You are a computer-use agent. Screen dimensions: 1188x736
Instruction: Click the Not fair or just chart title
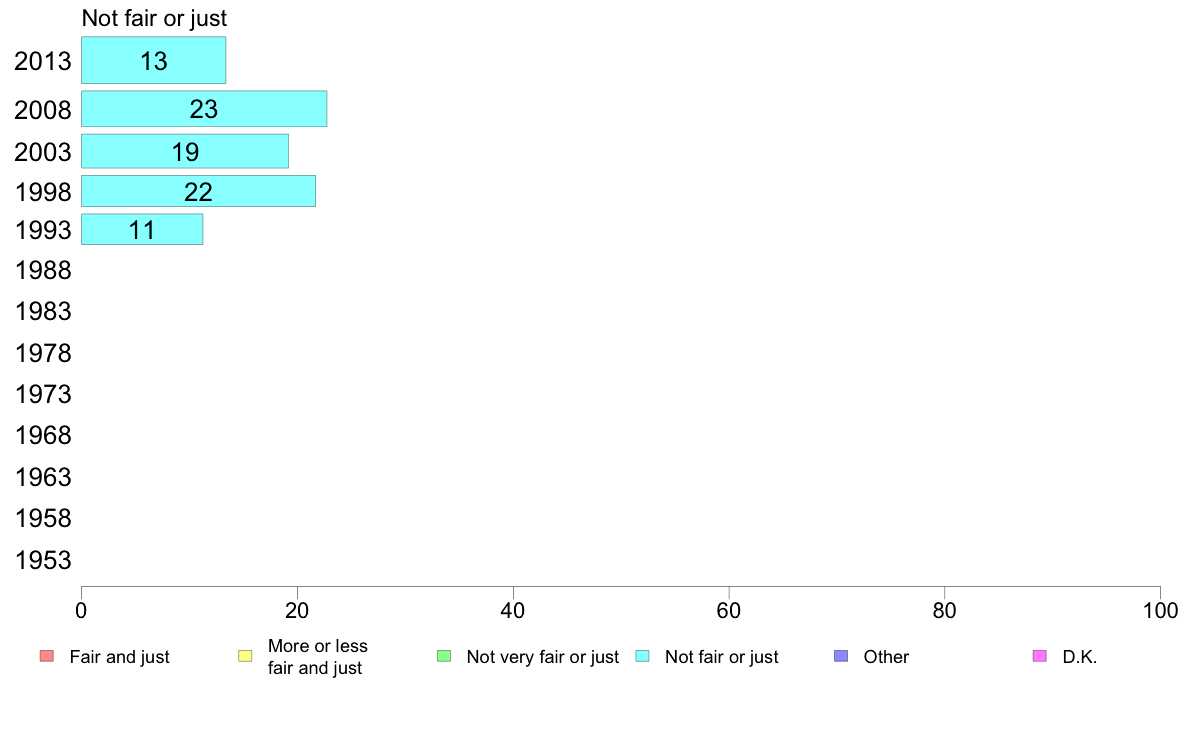click(154, 18)
